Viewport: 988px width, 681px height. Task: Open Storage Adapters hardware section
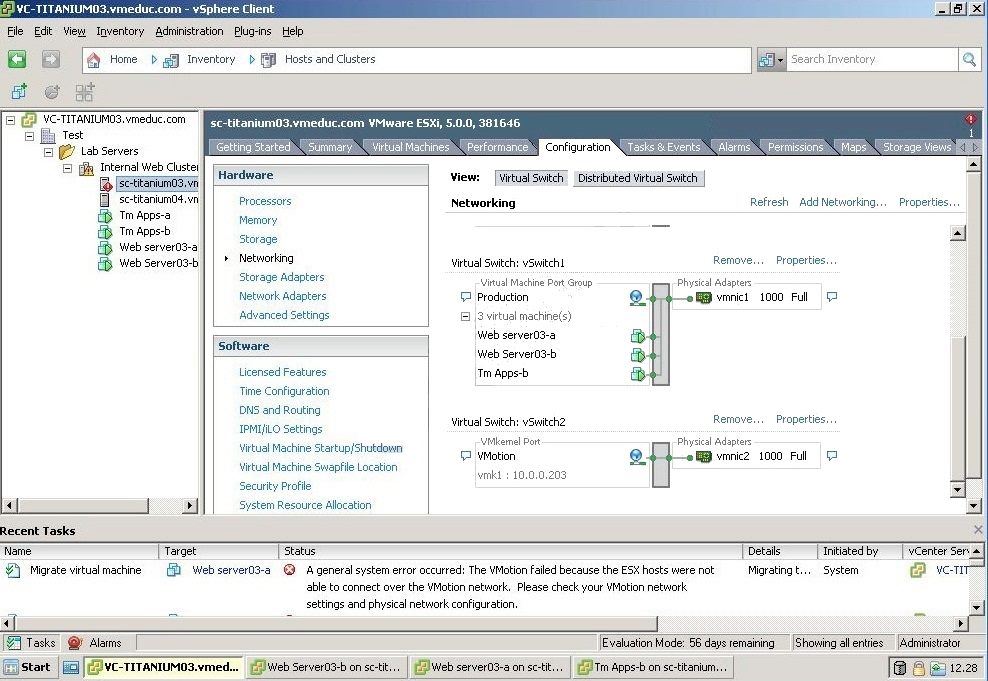pyautogui.click(x=282, y=277)
